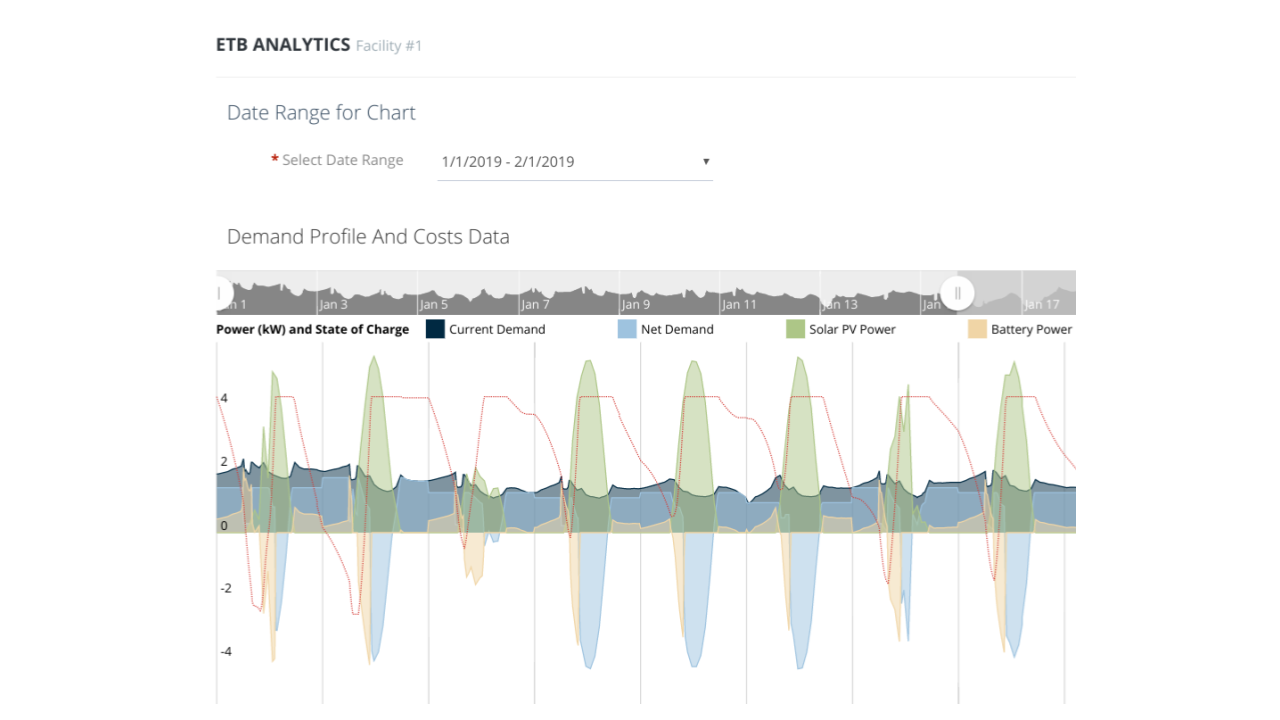
Task: Hide the Current Demand series via label
Action: (x=497, y=329)
